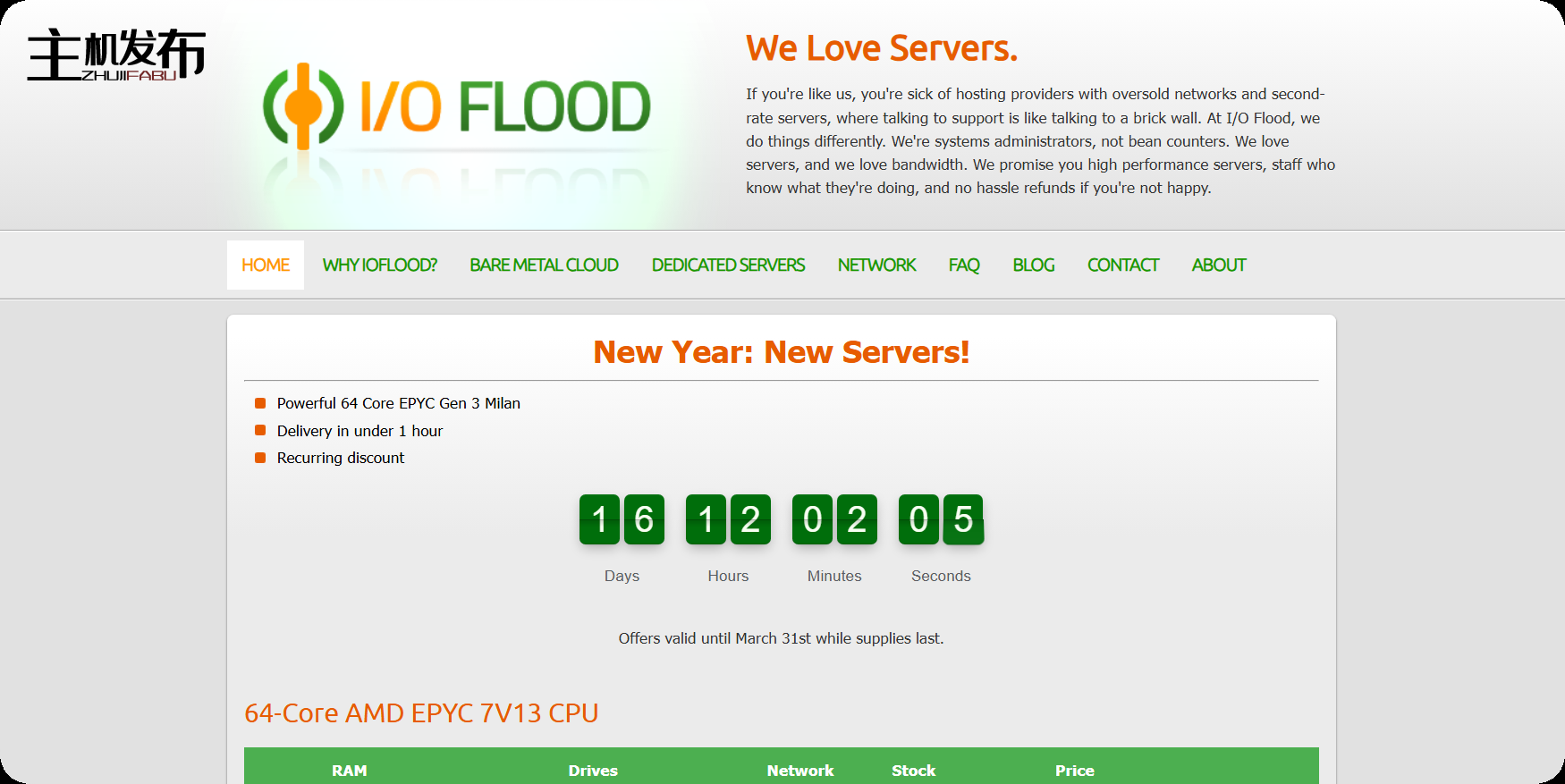Image resolution: width=1565 pixels, height=784 pixels.
Task: Open the NETWORK page
Action: [x=876, y=265]
